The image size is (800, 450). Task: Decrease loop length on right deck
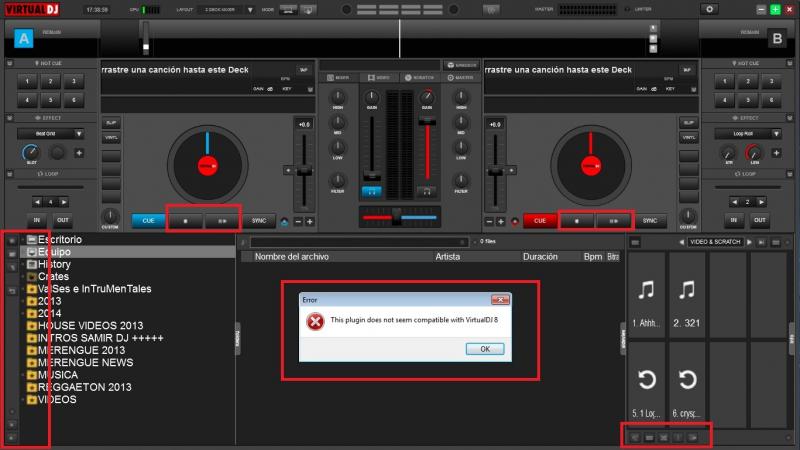[734, 202]
